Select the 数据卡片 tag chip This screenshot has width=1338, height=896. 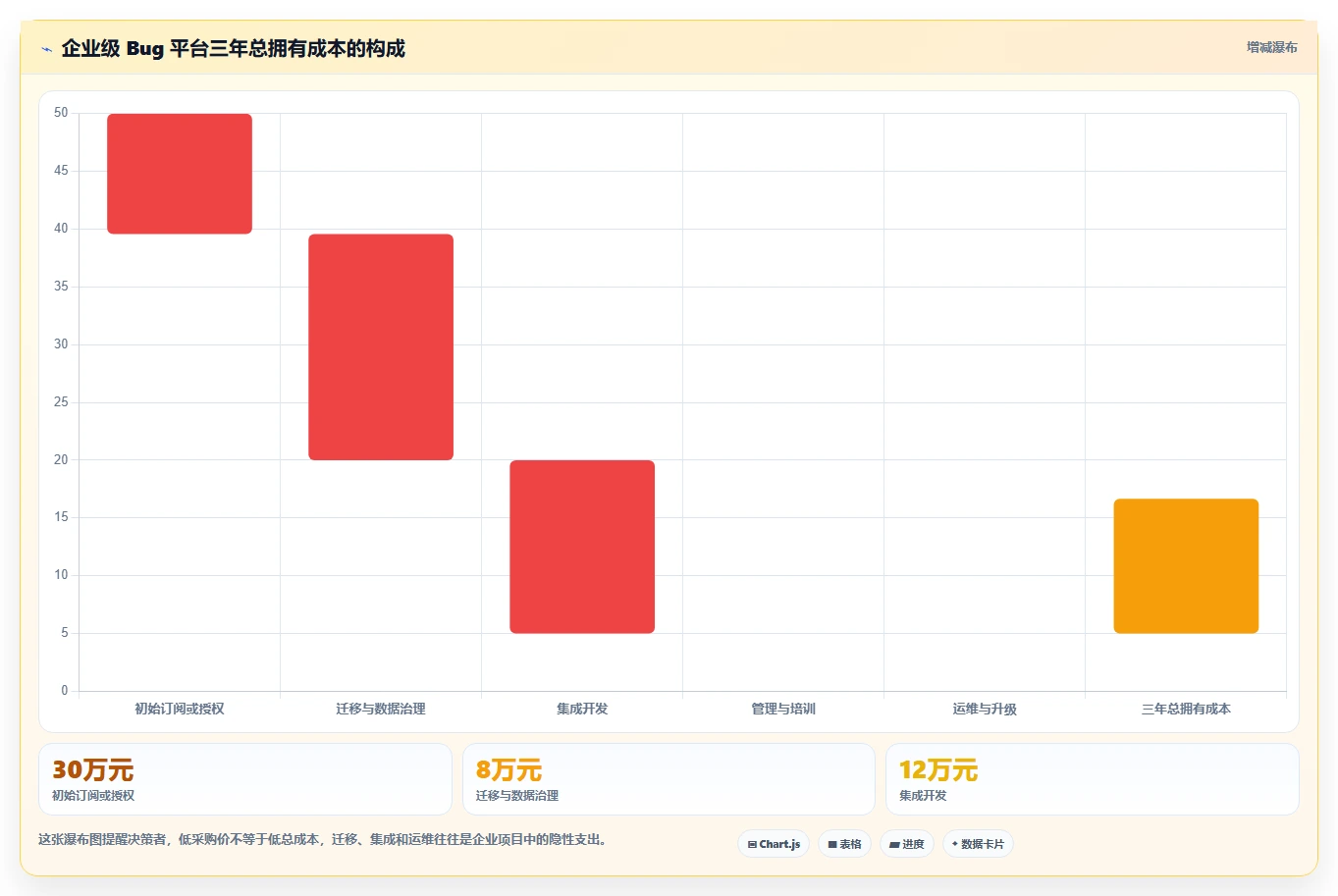click(978, 844)
